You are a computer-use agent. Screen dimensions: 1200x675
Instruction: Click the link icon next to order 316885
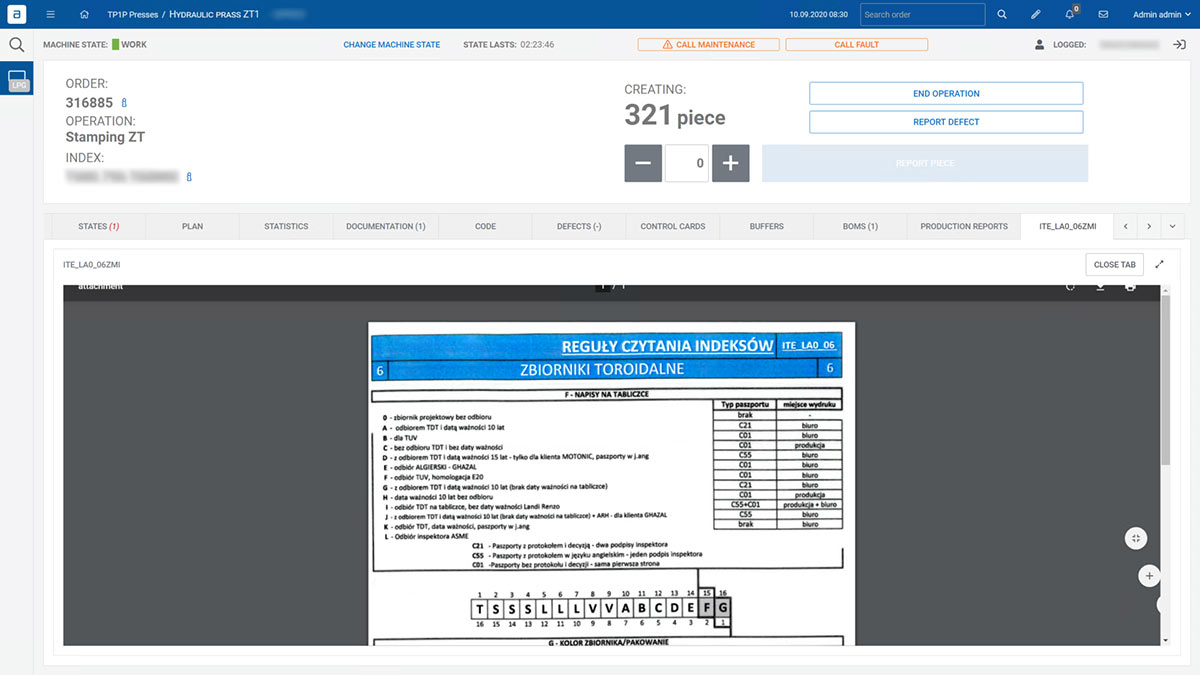tap(124, 103)
